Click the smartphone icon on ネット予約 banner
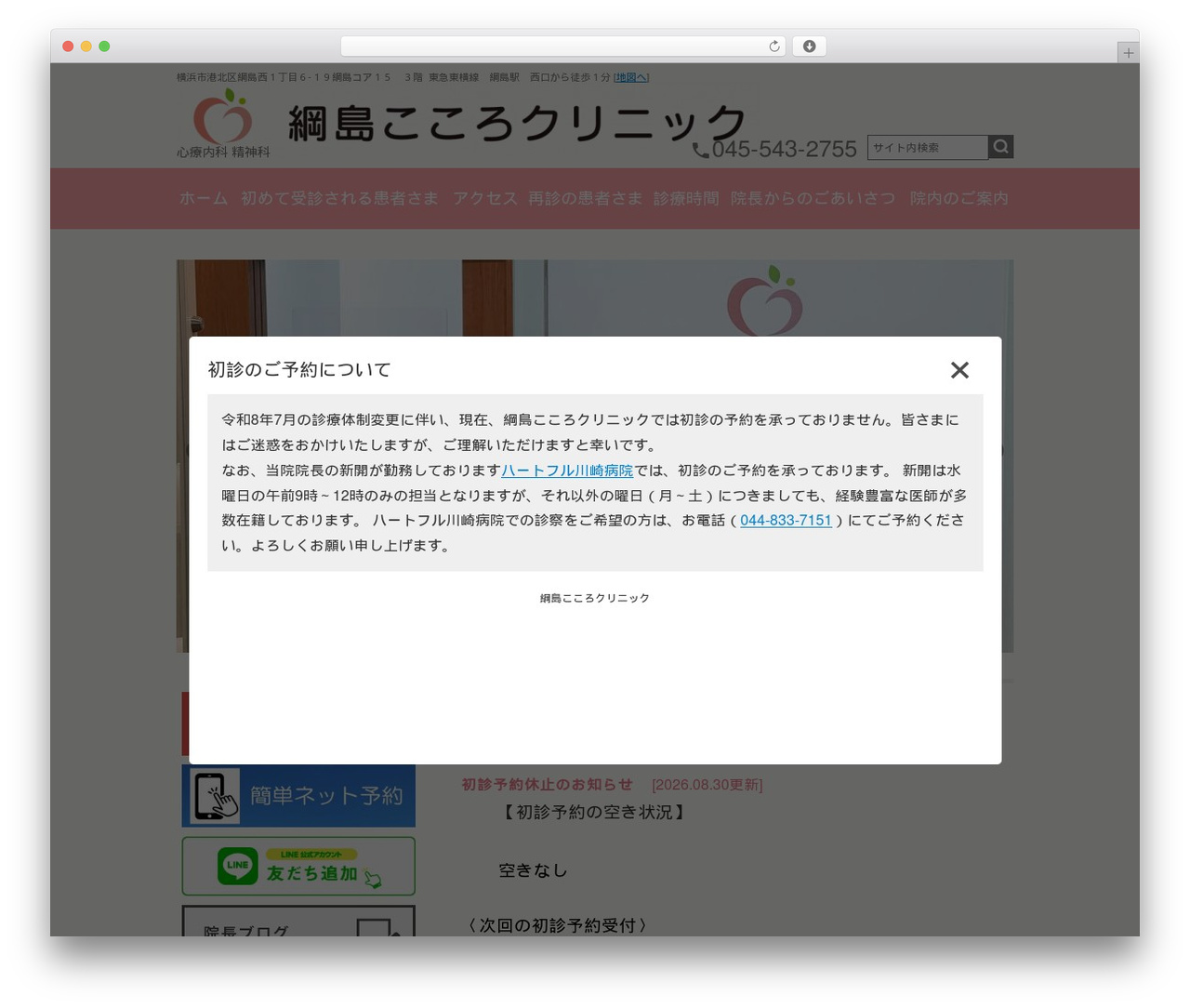Image resolution: width=1190 pixels, height=1008 pixels. (215, 796)
